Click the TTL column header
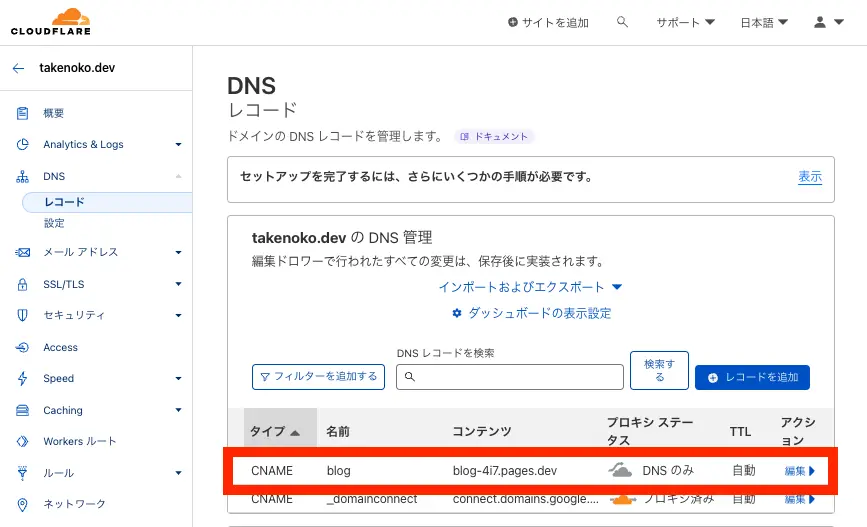Viewport: 867px width, 527px height. click(x=740, y=431)
